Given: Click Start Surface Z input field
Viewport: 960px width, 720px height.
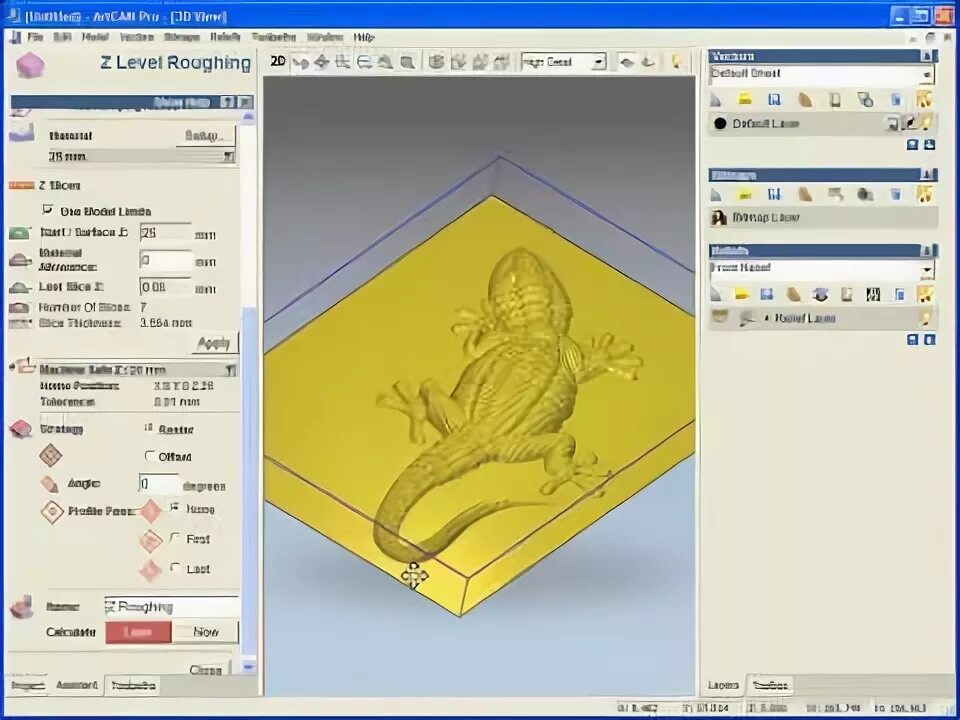Looking at the screenshot, I should click(x=165, y=233).
